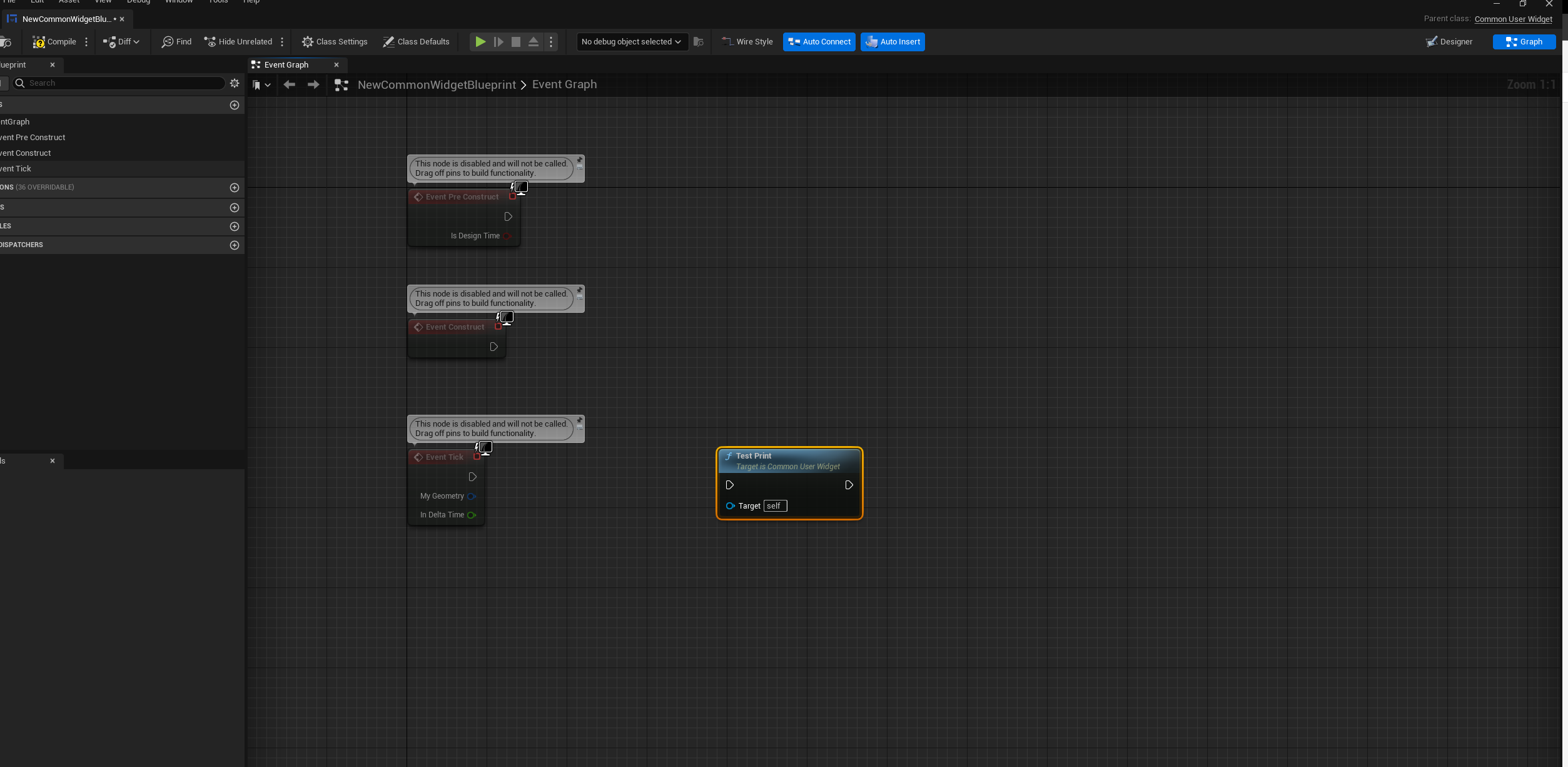
Task: Open the Wire Style menu
Action: tap(747, 42)
